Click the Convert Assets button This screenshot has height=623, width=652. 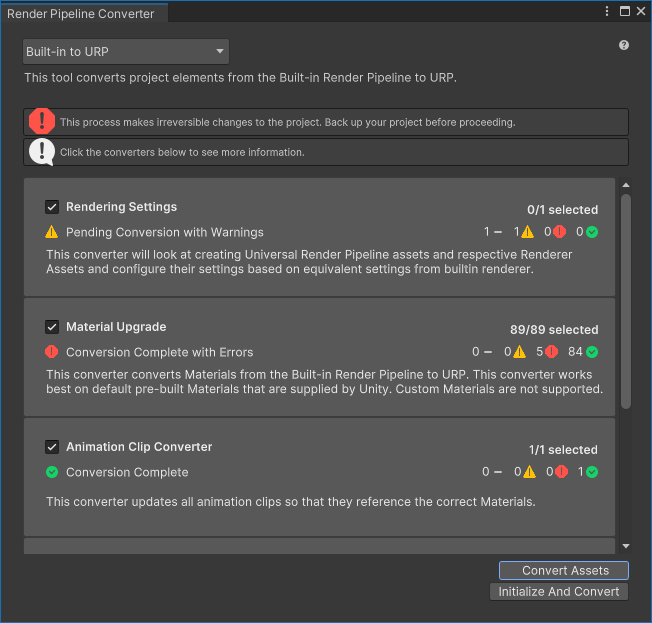pyautogui.click(x=564, y=570)
